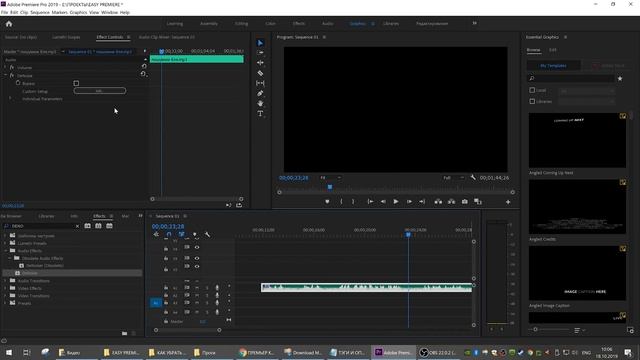Select the Selection arrow tool
This screenshot has width=640, height=360.
(260, 43)
